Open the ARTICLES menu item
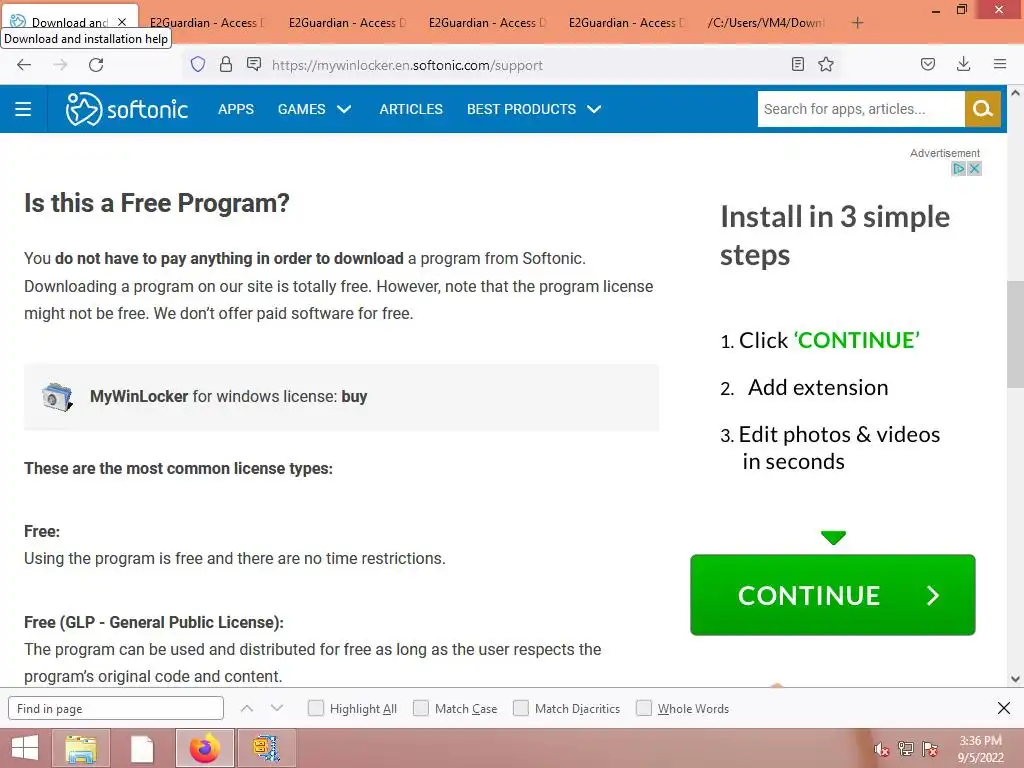 411,109
